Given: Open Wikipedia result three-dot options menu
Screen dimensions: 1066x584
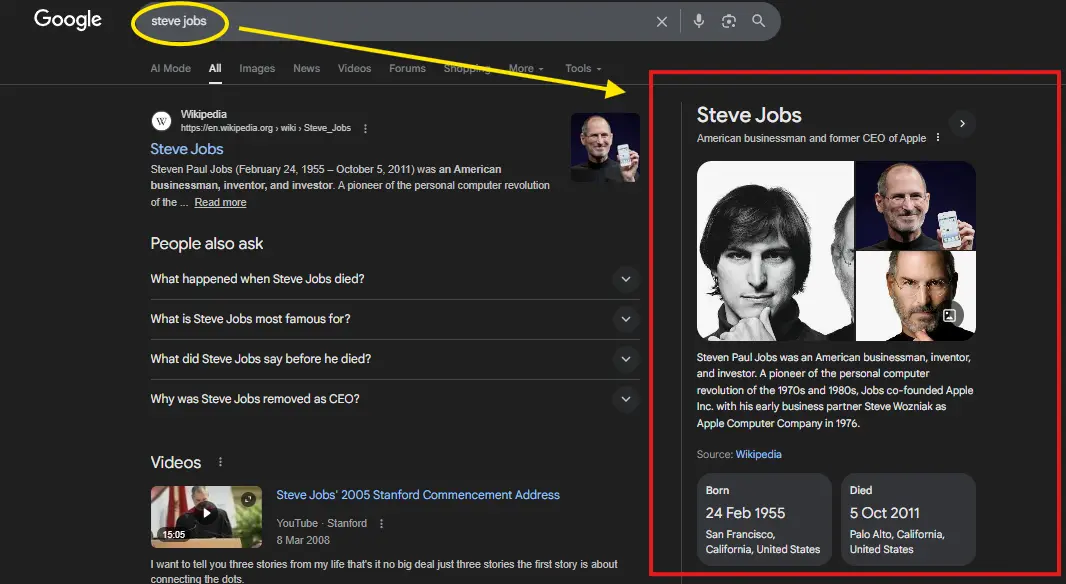Looking at the screenshot, I should point(366,128).
